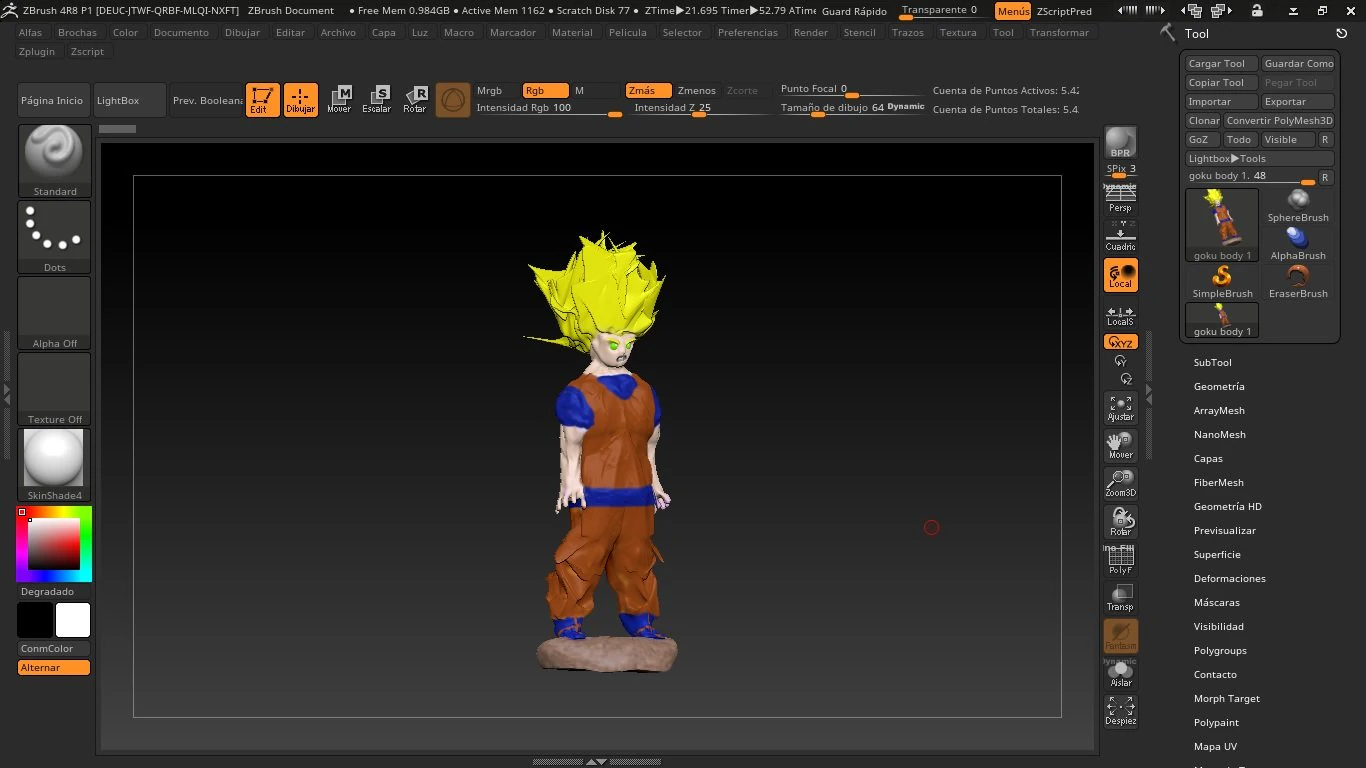
Task: Select the SphereBrush tool
Action: point(1298,206)
